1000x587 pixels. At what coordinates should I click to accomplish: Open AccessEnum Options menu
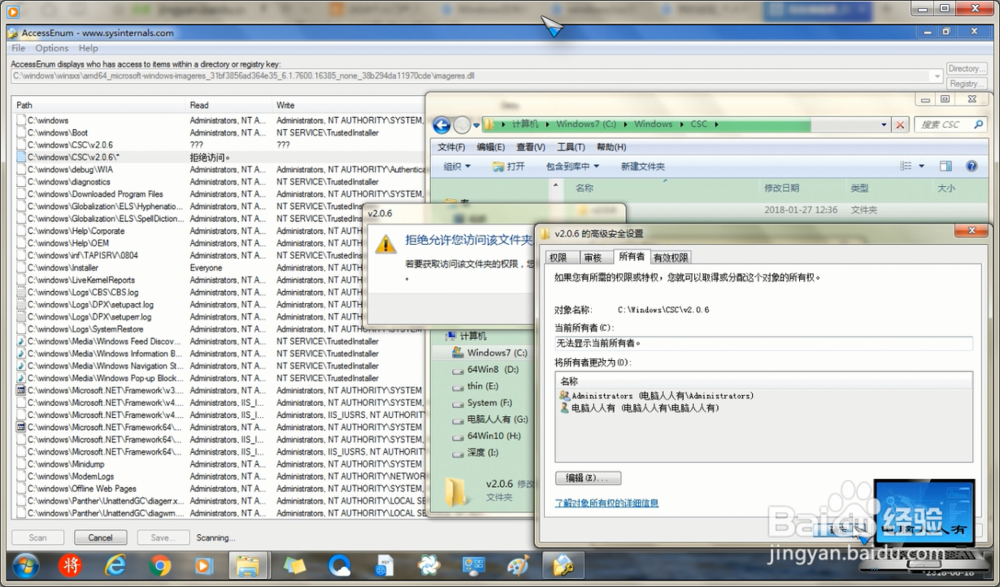pos(52,48)
